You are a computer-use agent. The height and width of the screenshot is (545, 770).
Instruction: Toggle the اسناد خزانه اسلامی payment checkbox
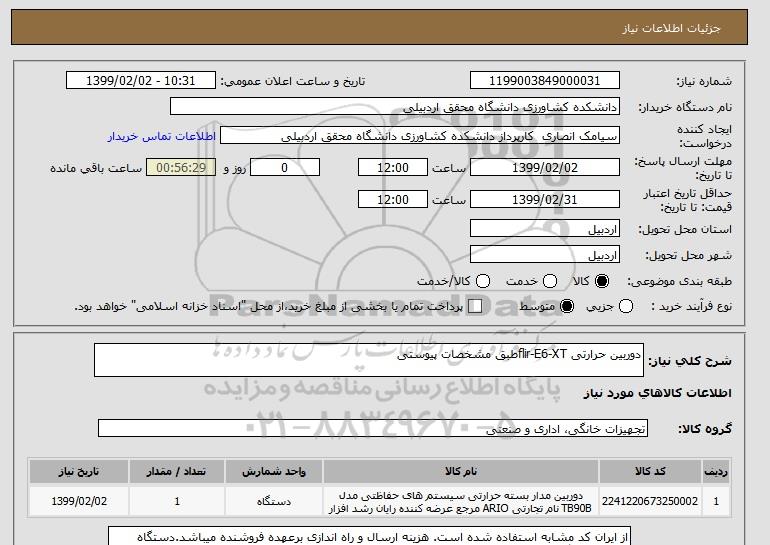tap(475, 306)
